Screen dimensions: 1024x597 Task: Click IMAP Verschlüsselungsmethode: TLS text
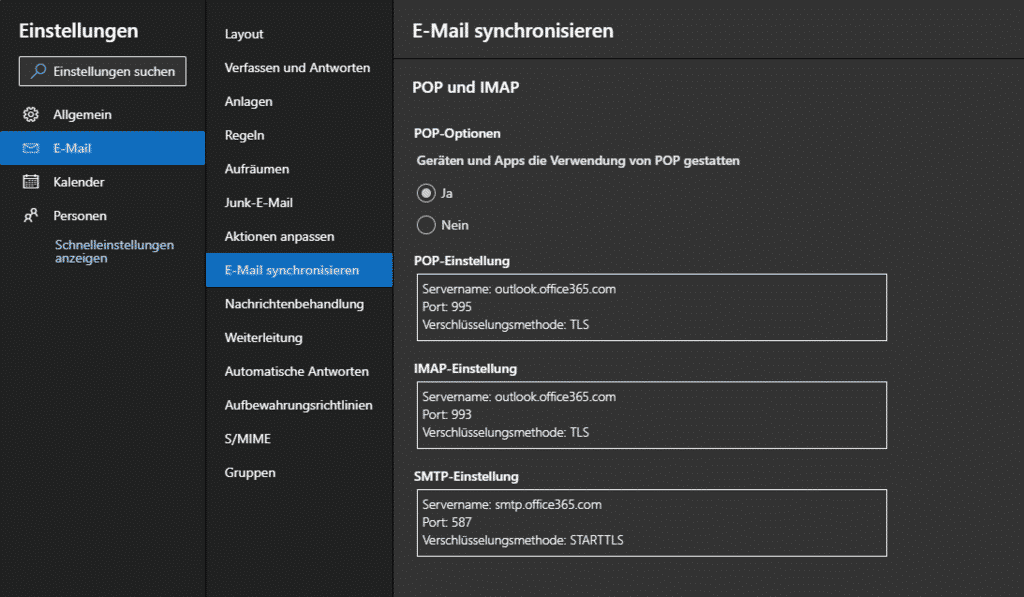(505, 432)
